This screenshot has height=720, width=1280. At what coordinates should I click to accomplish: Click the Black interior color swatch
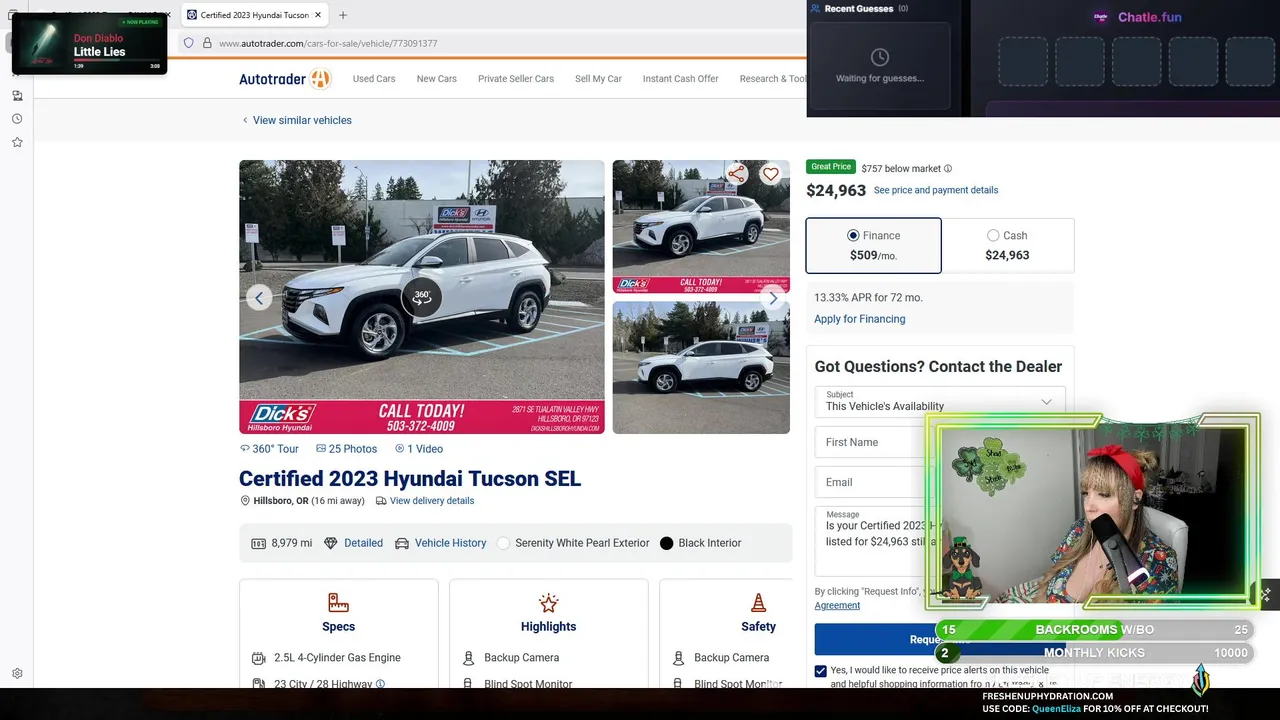[x=667, y=543]
